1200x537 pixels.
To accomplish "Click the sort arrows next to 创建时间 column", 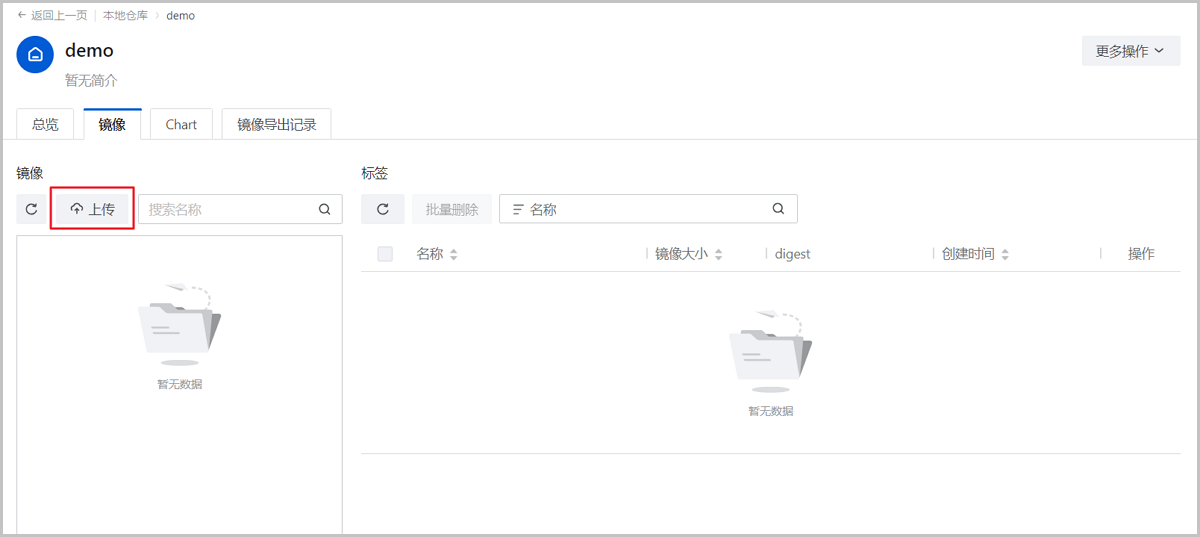I will pyautogui.click(x=1005, y=255).
